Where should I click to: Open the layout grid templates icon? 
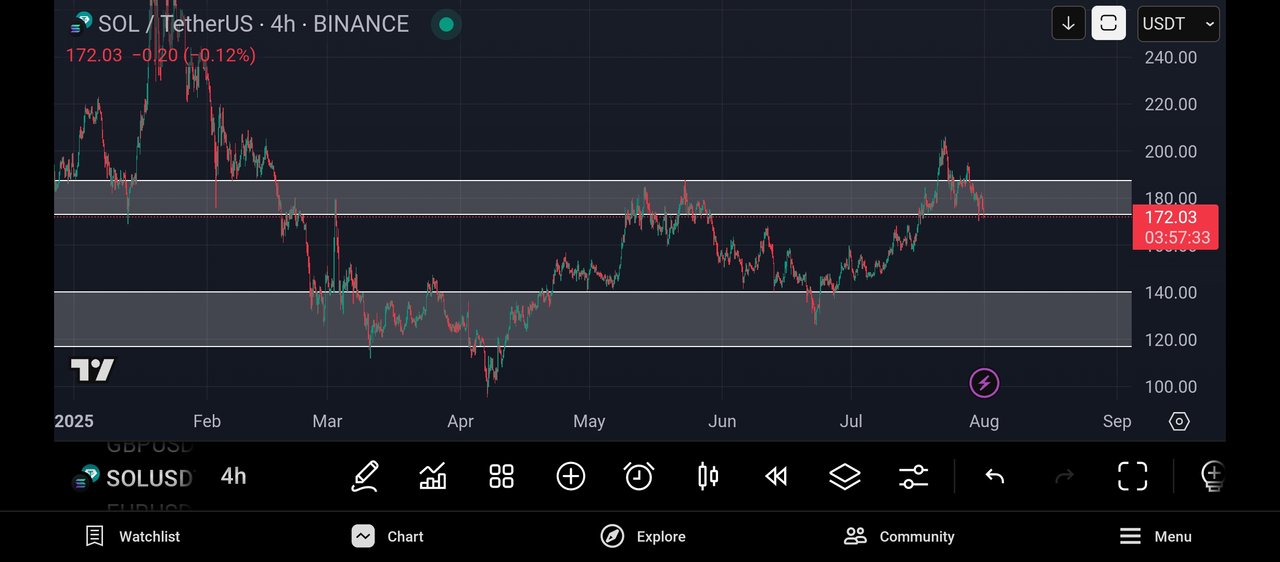pos(501,476)
